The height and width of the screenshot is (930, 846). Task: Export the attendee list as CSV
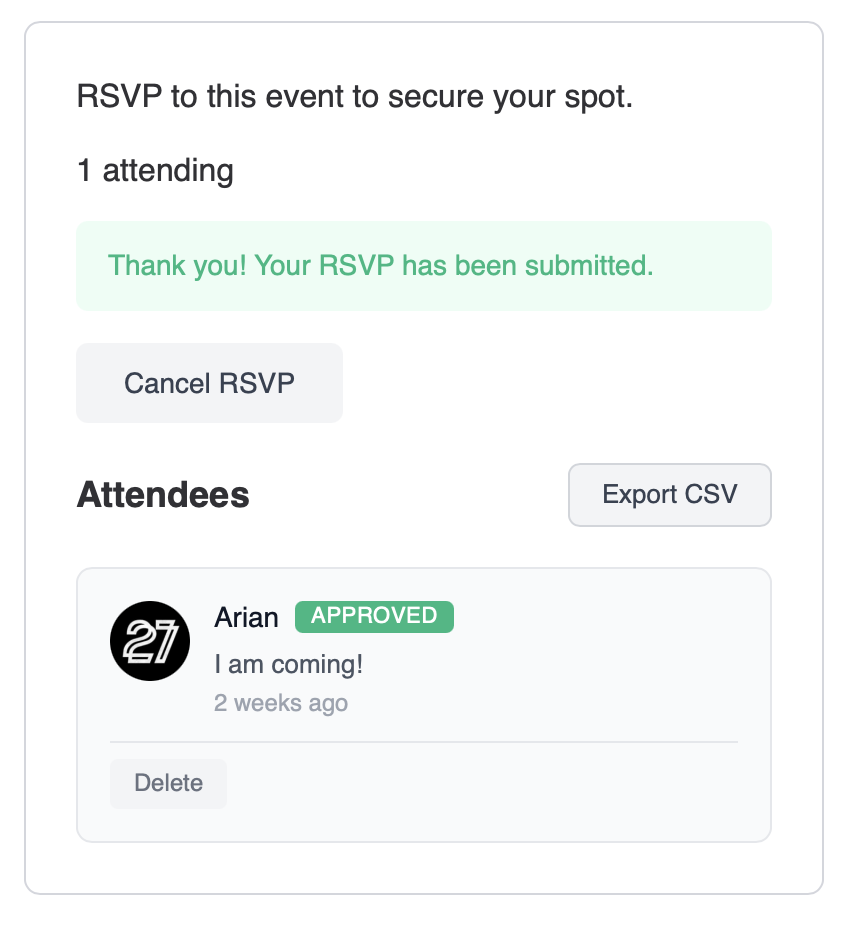(669, 494)
